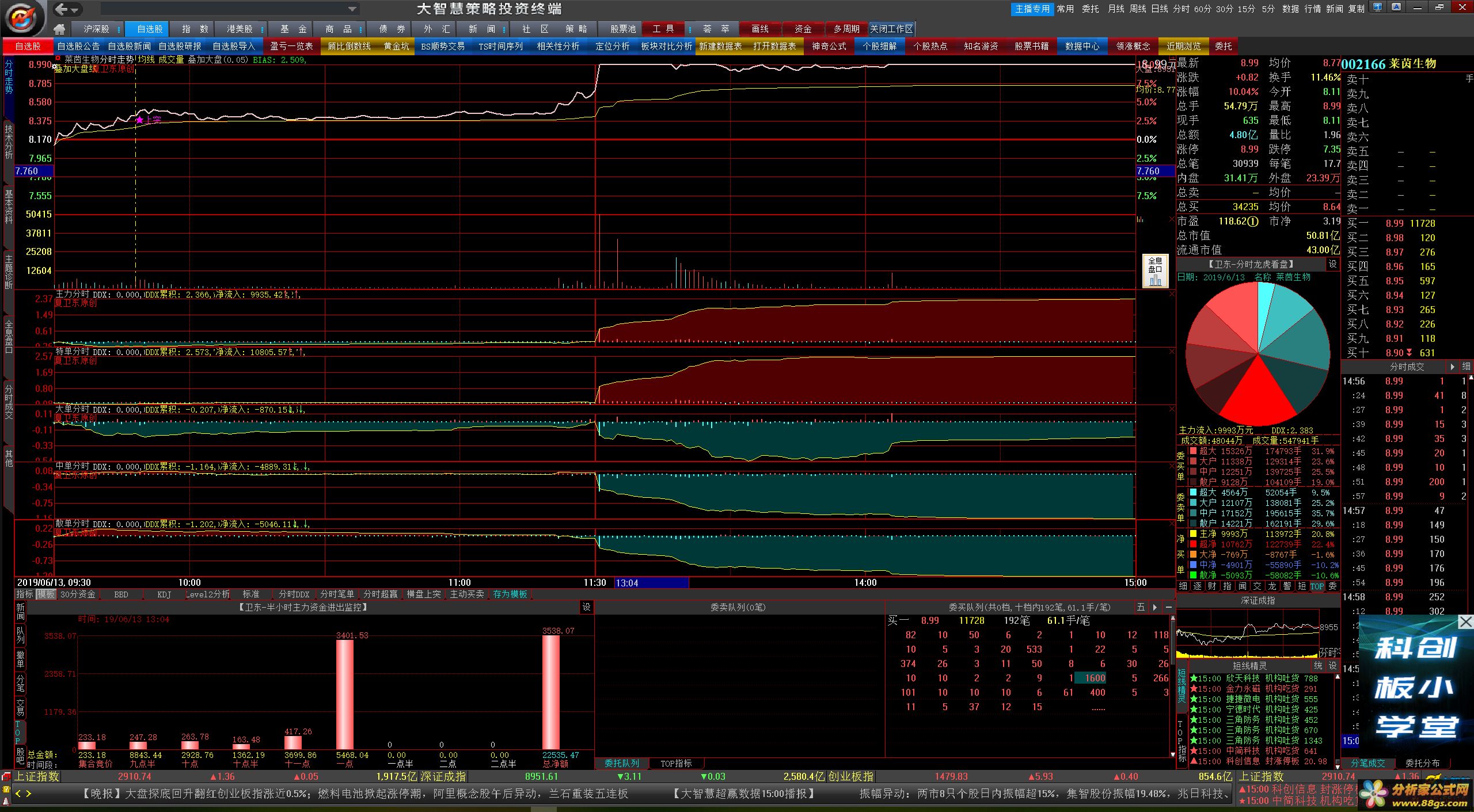The height and width of the screenshot is (812, 1474).
Task: Open the back-history dropdown arrow next to the back arrow
Action: tap(75, 10)
